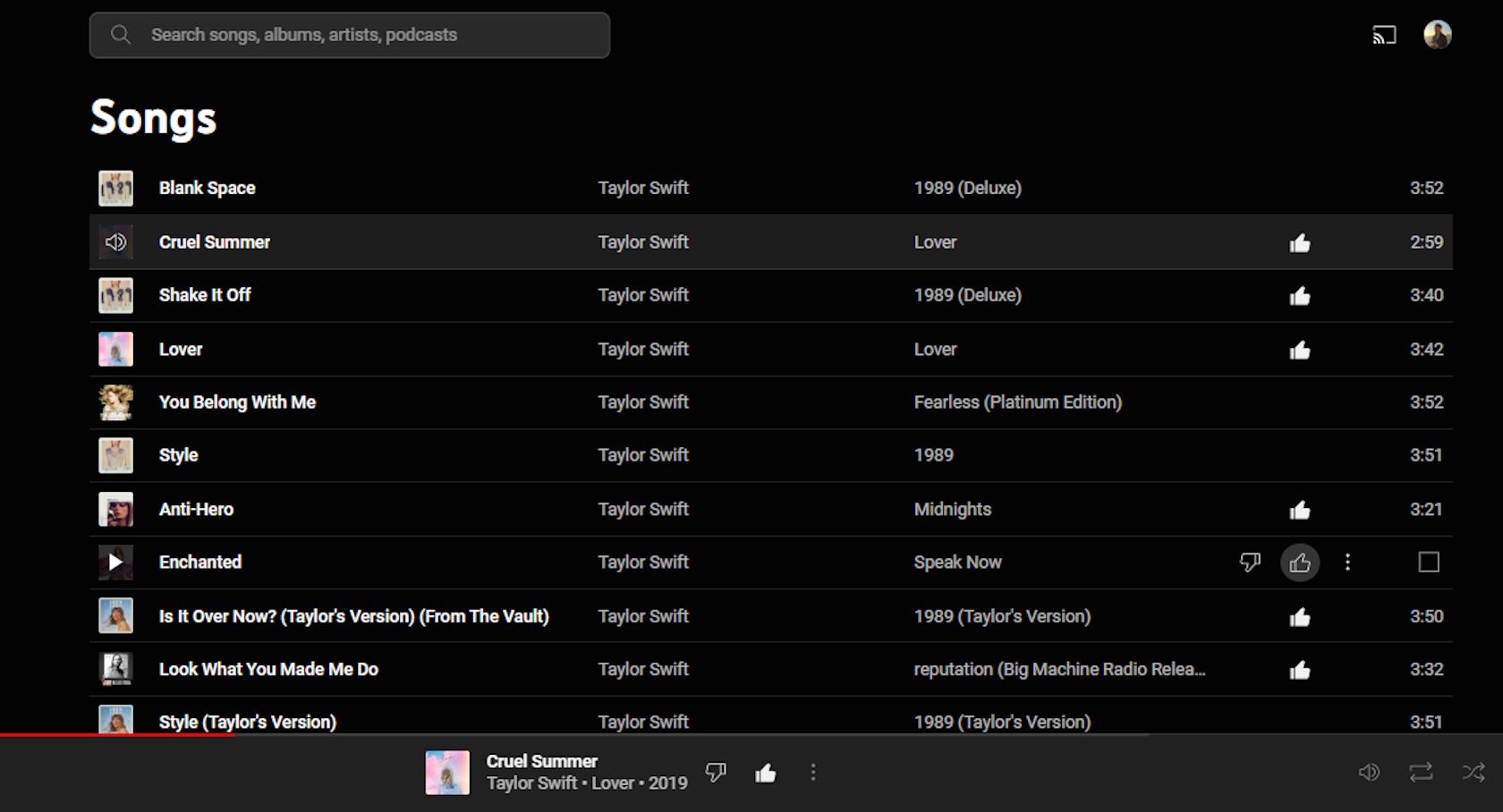This screenshot has width=1503, height=812.
Task: Open Cast to device icon
Action: pyautogui.click(x=1385, y=34)
